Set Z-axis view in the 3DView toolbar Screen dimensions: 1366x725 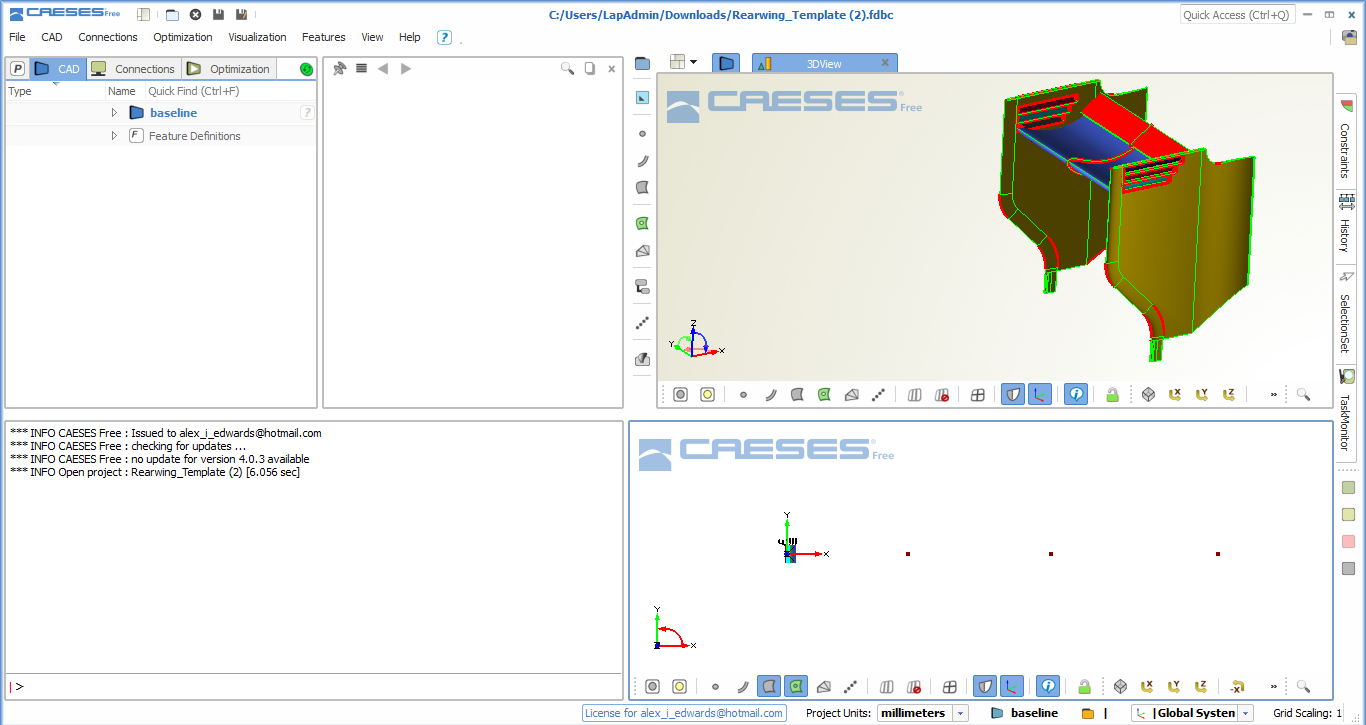[1229, 394]
